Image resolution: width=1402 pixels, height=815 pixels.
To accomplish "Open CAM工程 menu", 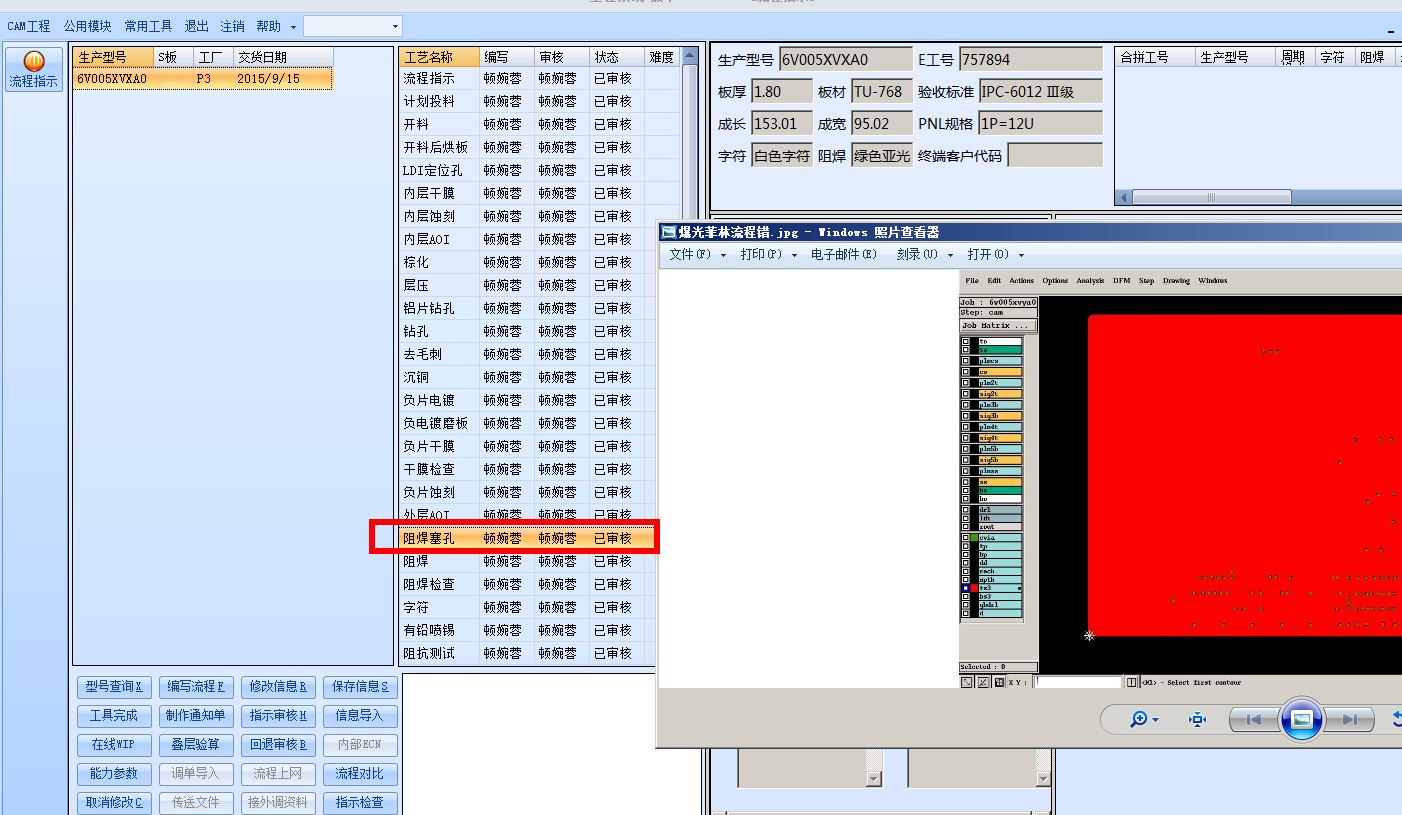I will tap(29, 26).
